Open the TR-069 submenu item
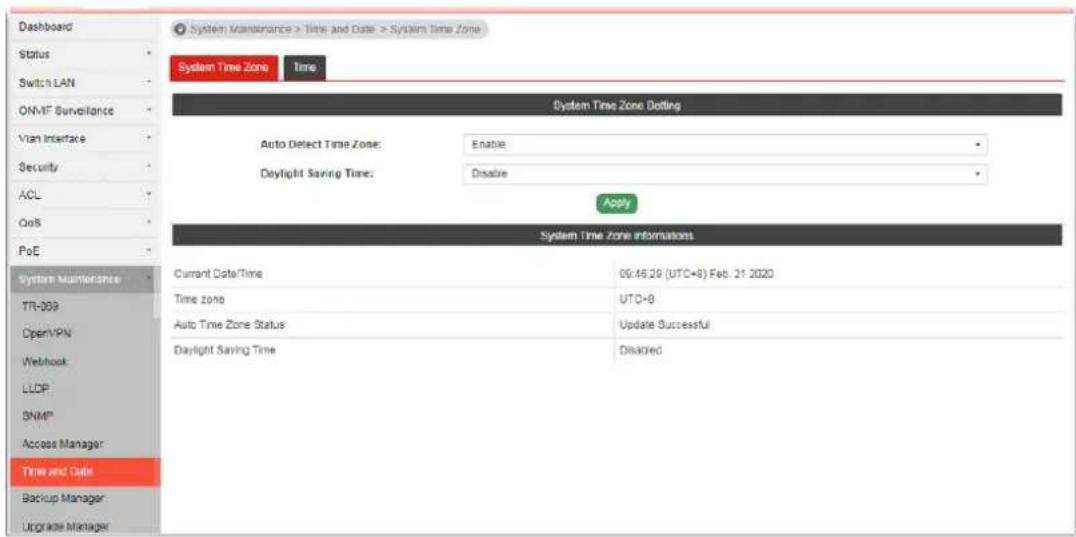 [85, 307]
